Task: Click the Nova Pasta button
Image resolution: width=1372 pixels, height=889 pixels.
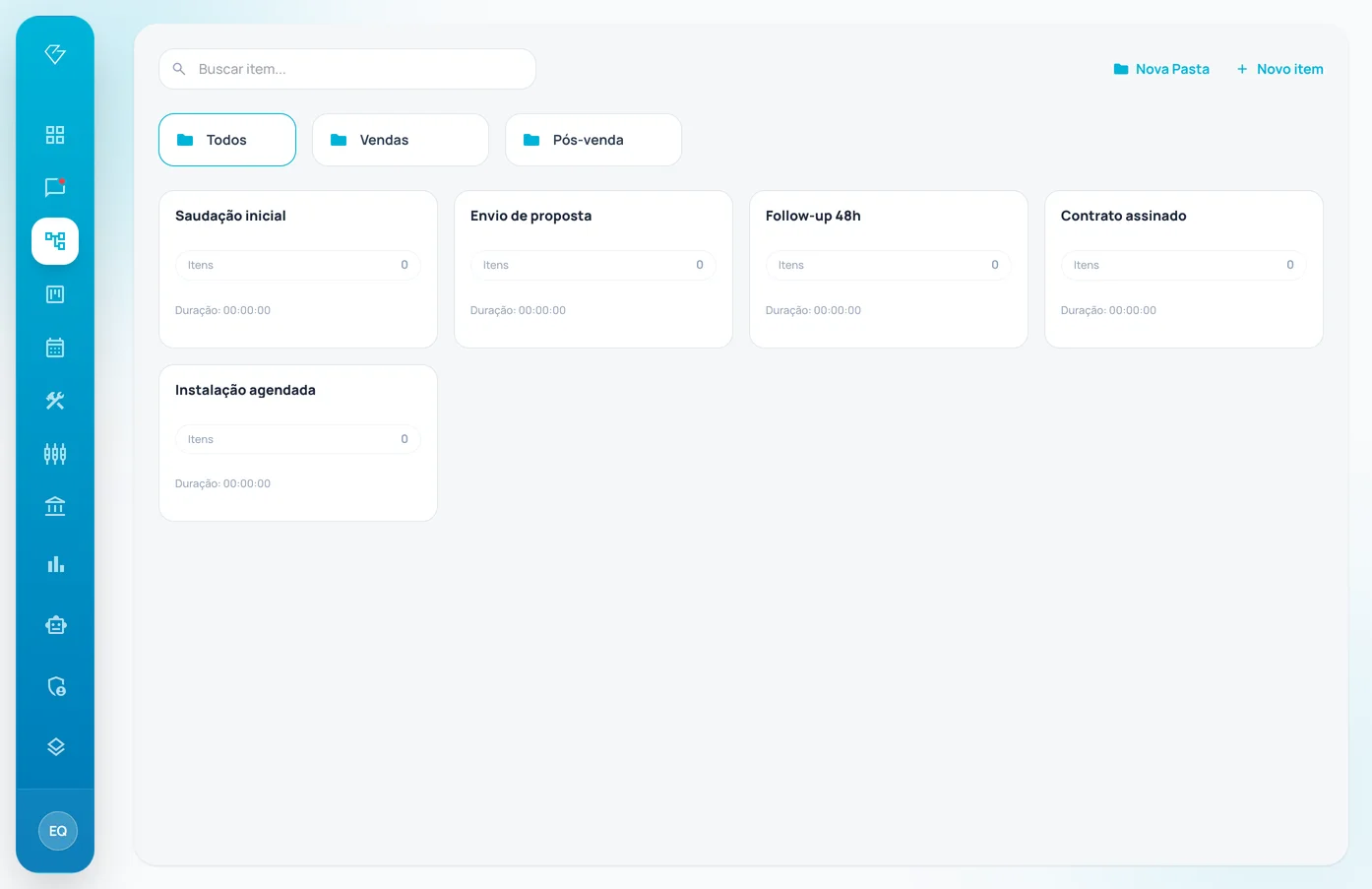Action: pos(1161,69)
